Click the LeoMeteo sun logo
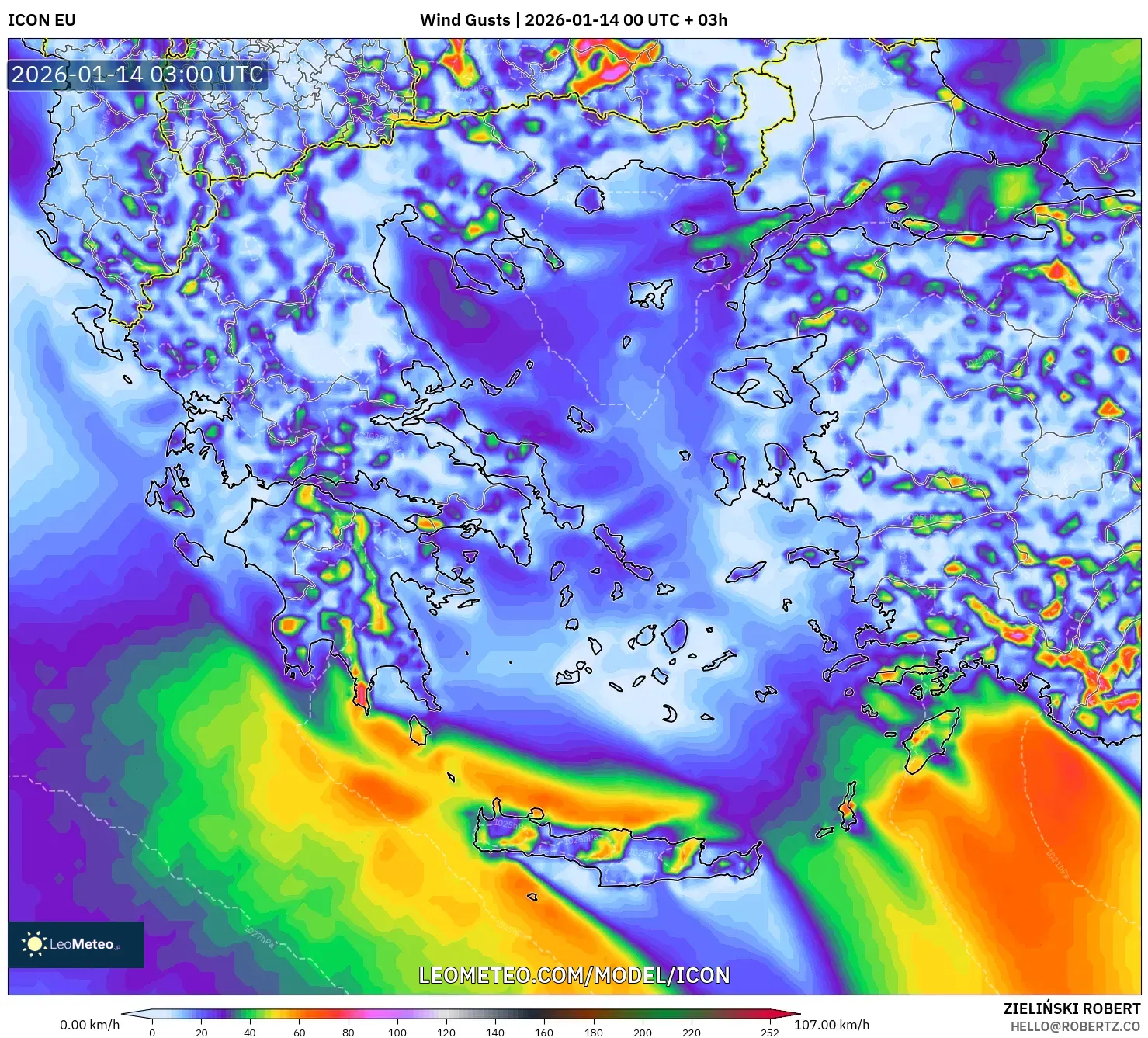 [x=34, y=943]
